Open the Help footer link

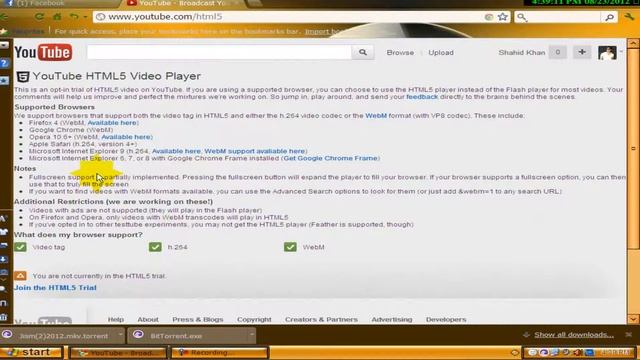tap(116, 320)
